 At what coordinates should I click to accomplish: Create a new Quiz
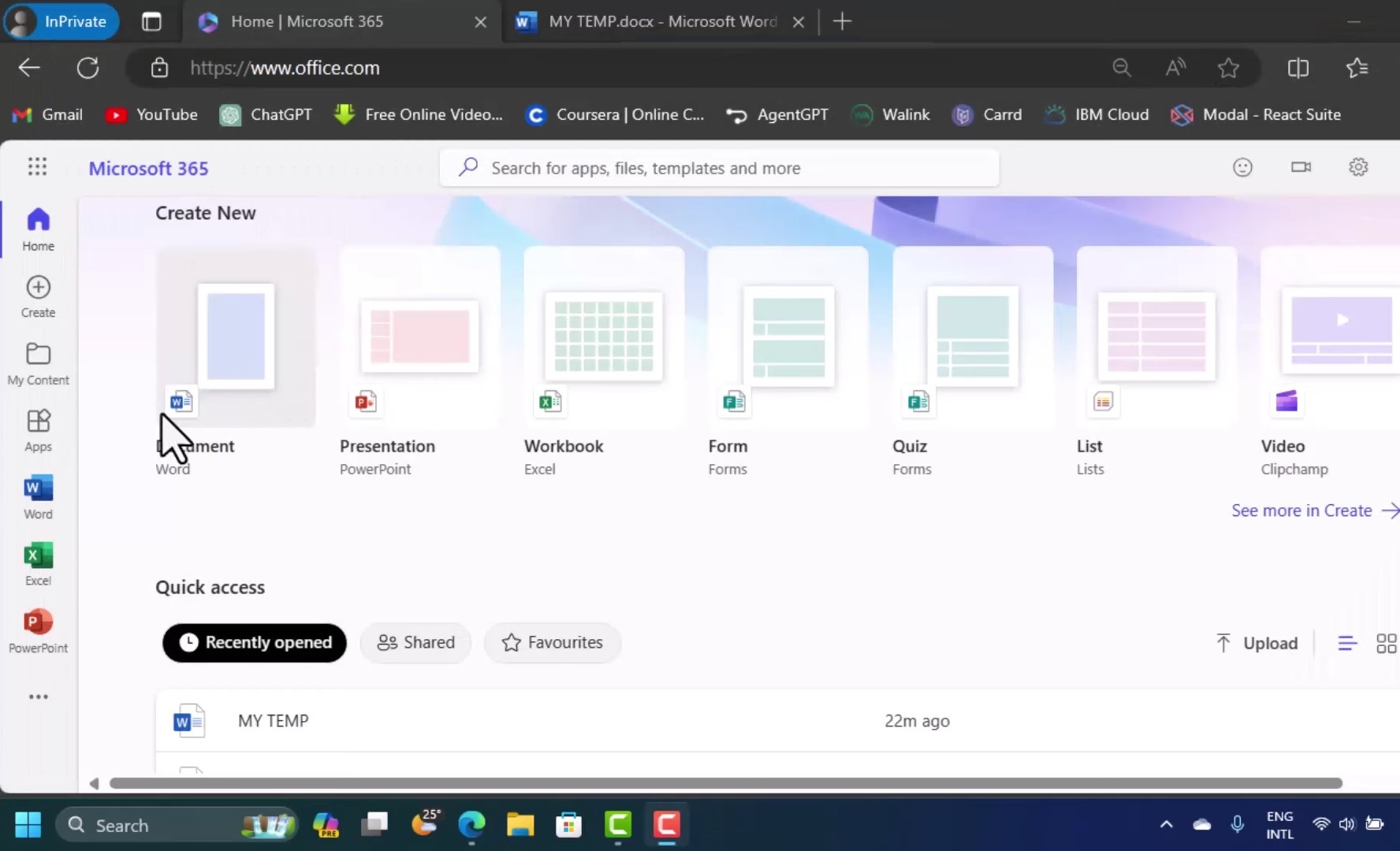tap(973, 337)
